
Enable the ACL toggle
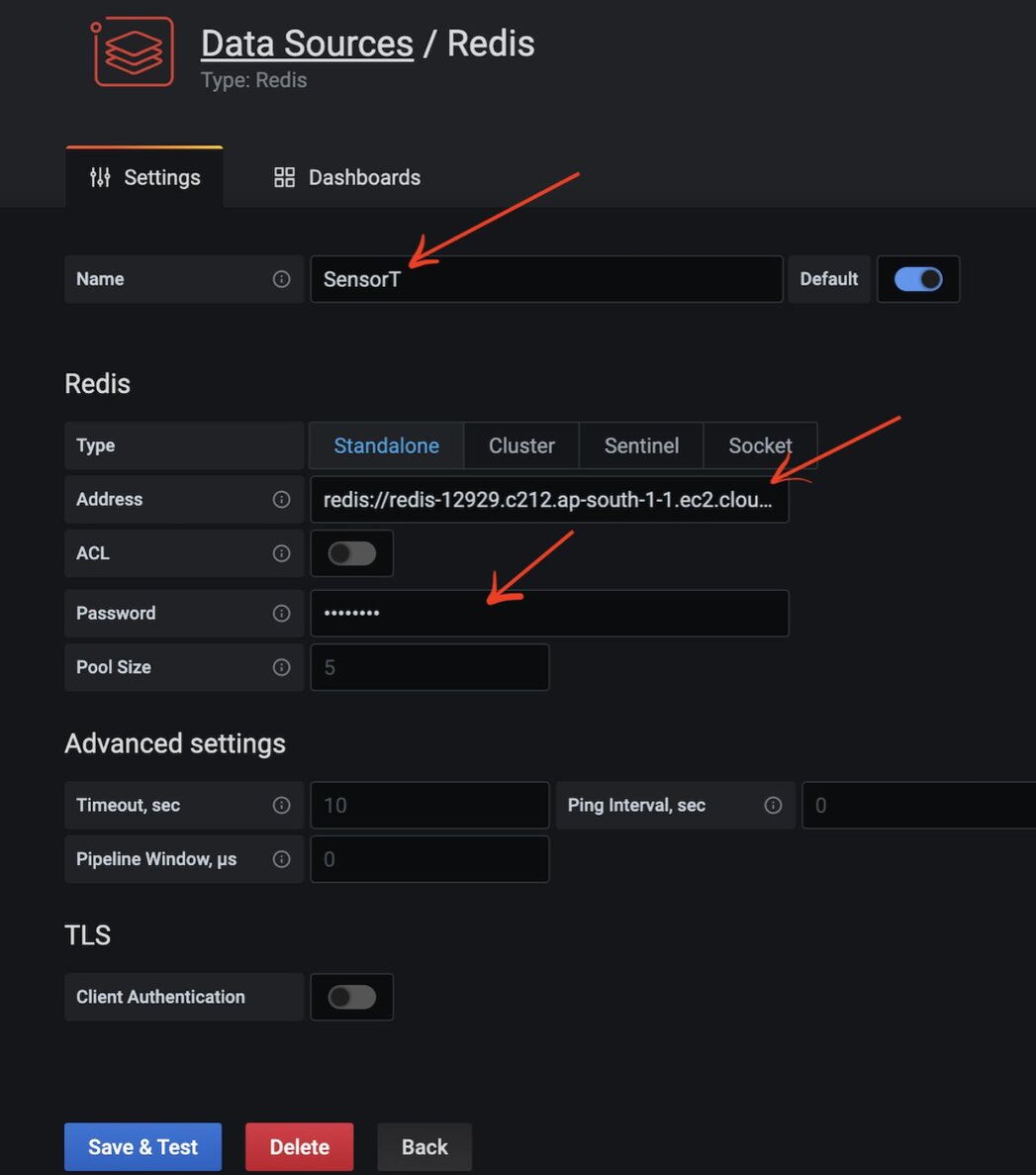pos(352,553)
